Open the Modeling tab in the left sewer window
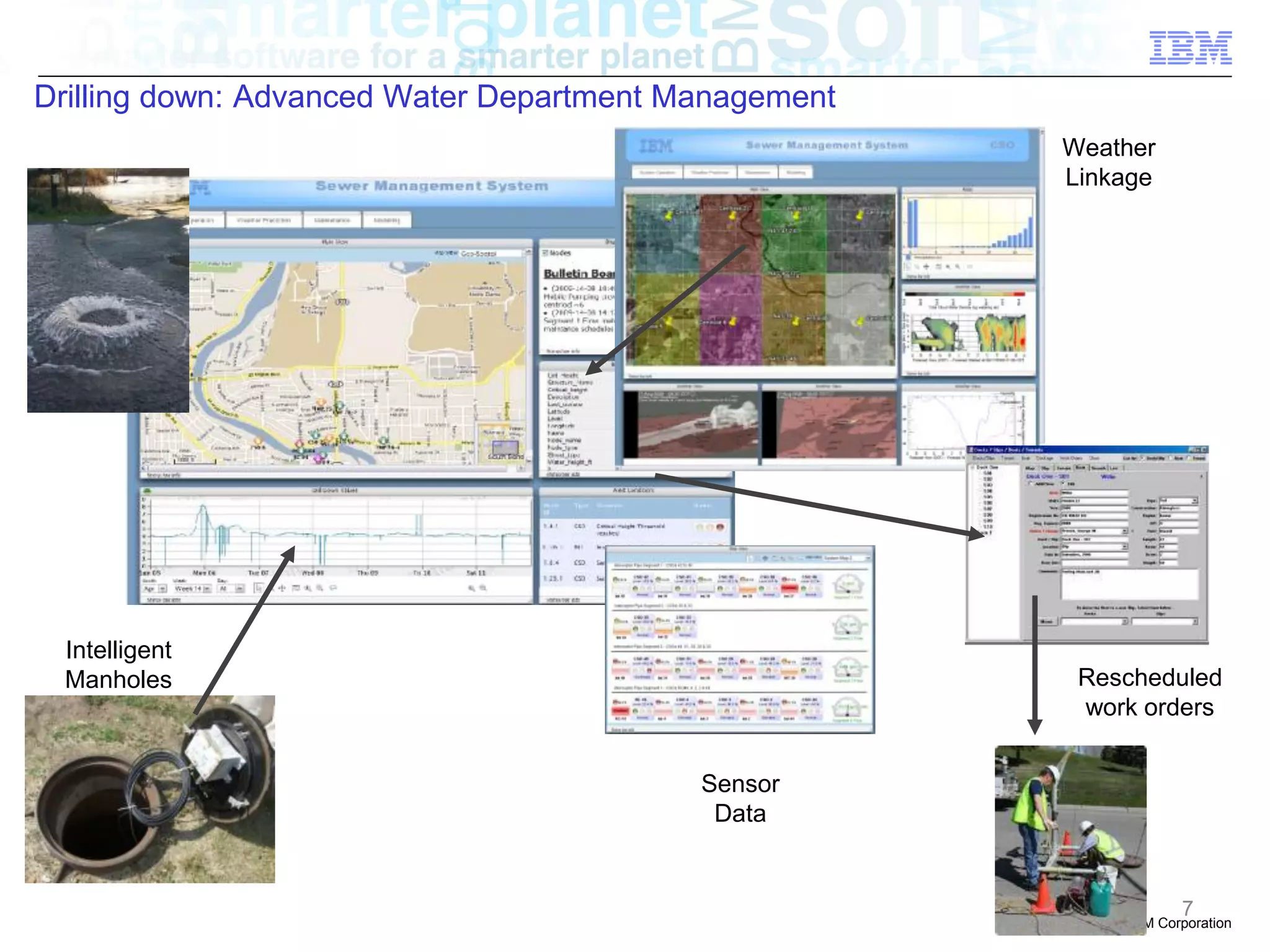1270x952 pixels. (387, 220)
